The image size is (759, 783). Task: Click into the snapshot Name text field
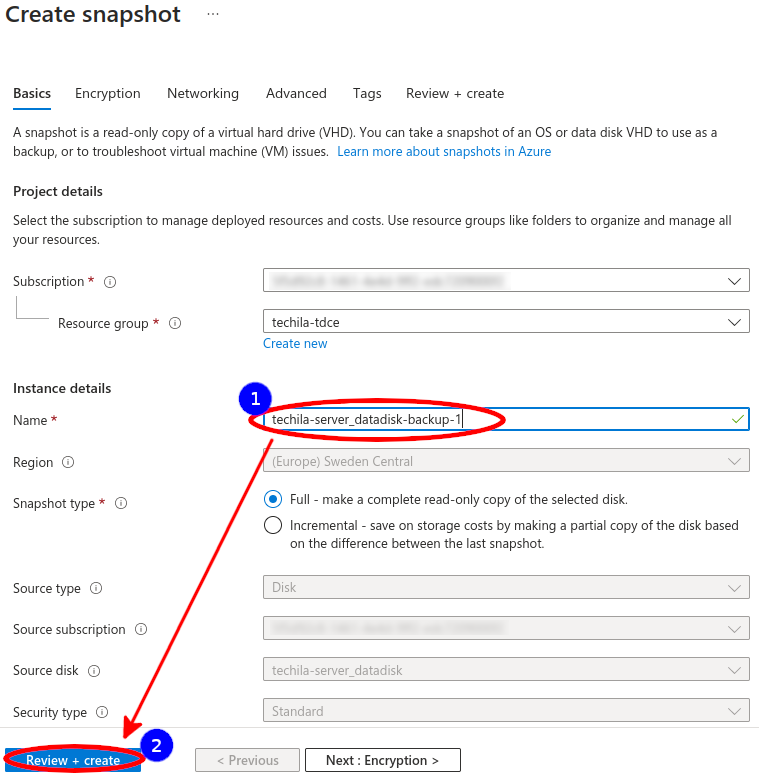click(x=600, y=420)
